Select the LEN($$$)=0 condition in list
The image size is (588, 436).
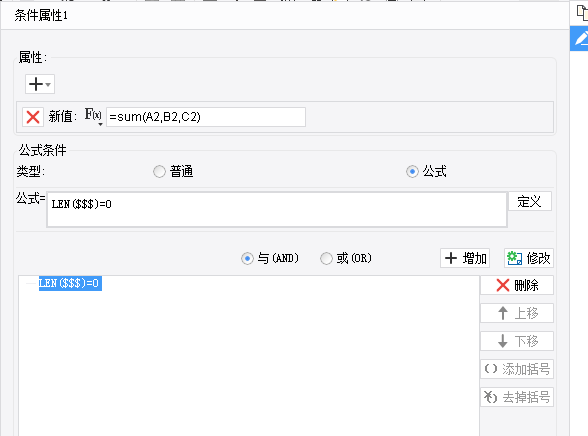click(x=70, y=283)
